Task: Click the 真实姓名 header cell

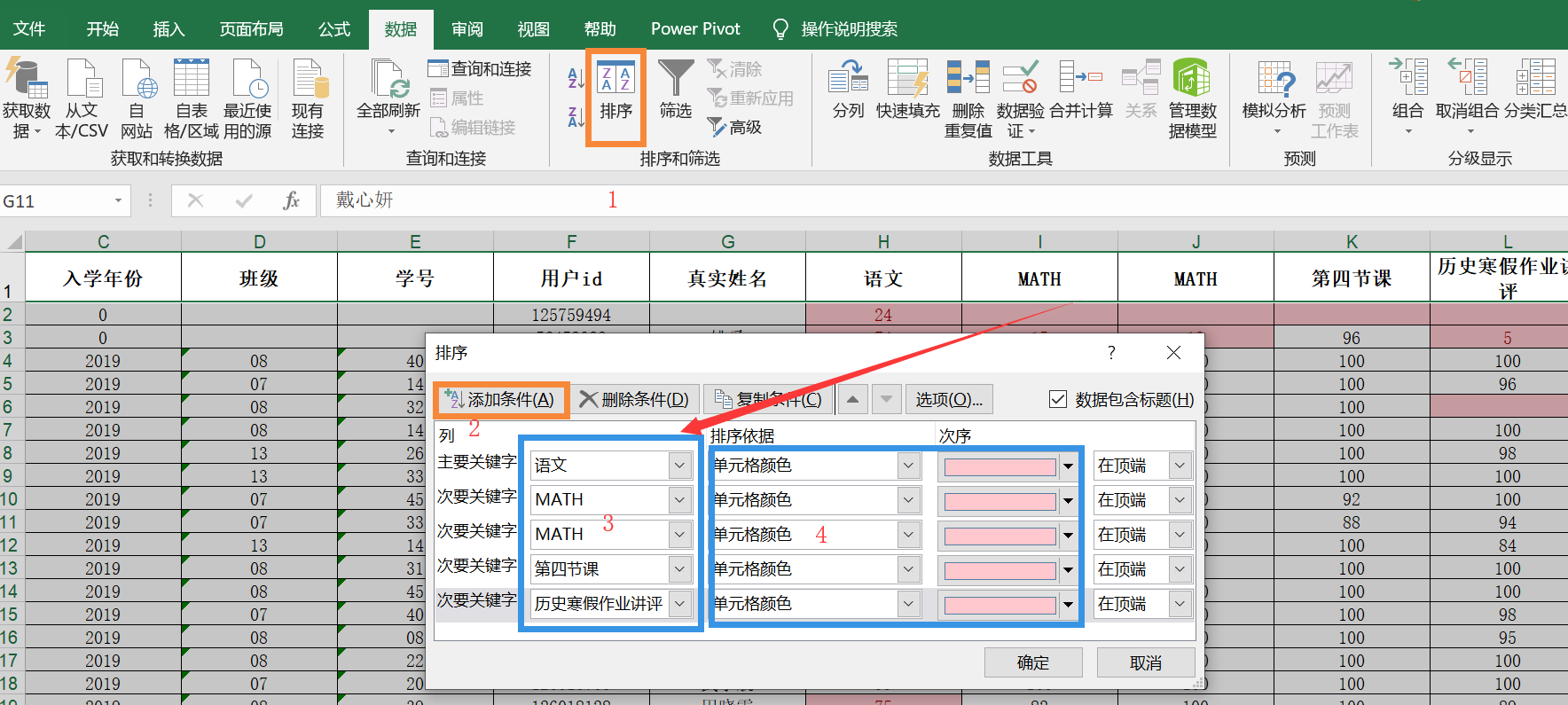Action: (727, 278)
